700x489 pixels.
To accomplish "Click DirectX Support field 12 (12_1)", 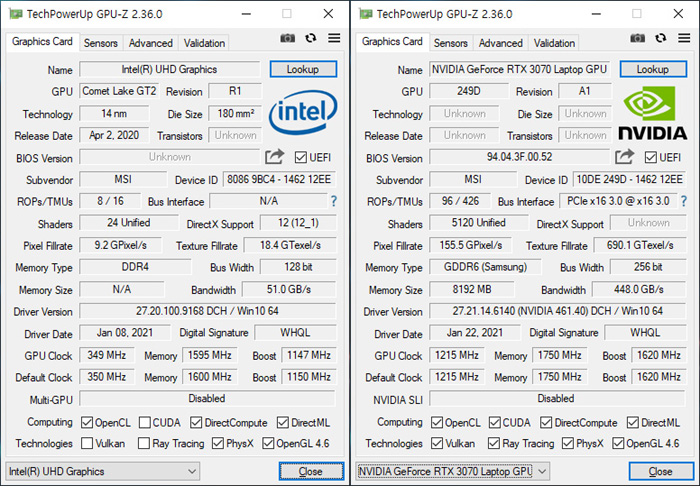I will pyautogui.click(x=298, y=223).
